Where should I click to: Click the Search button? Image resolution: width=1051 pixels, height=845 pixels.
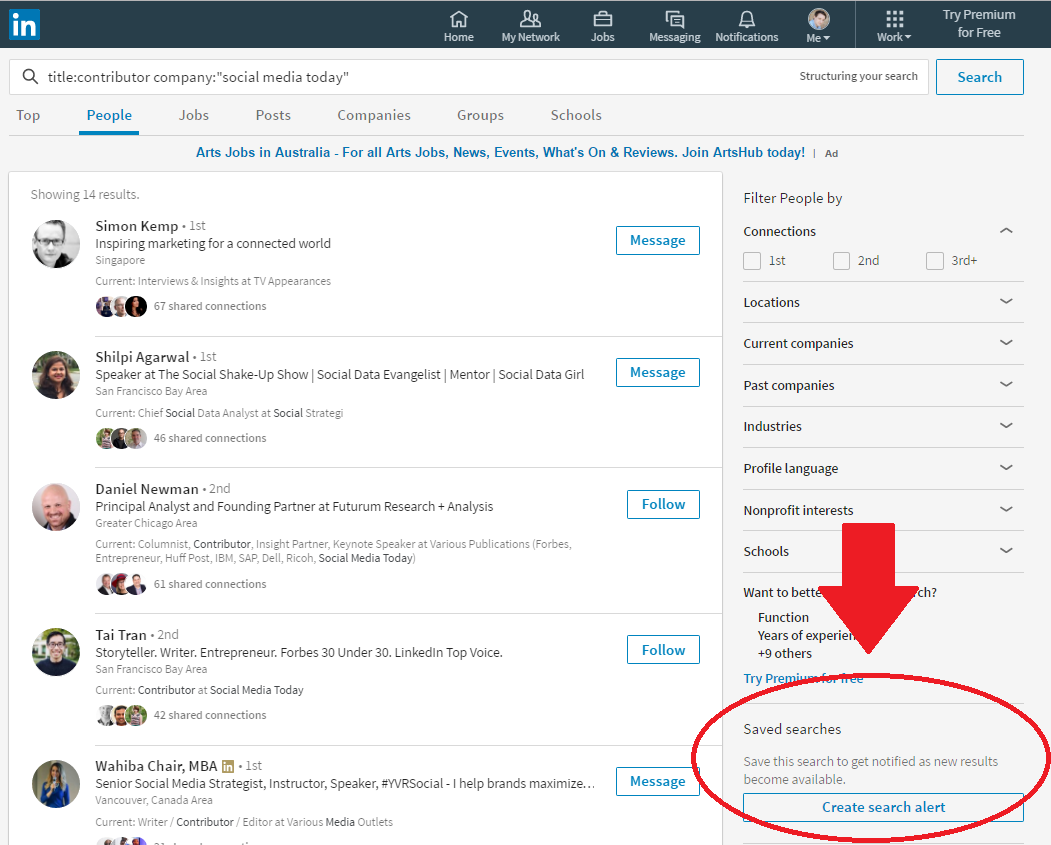(x=979, y=77)
